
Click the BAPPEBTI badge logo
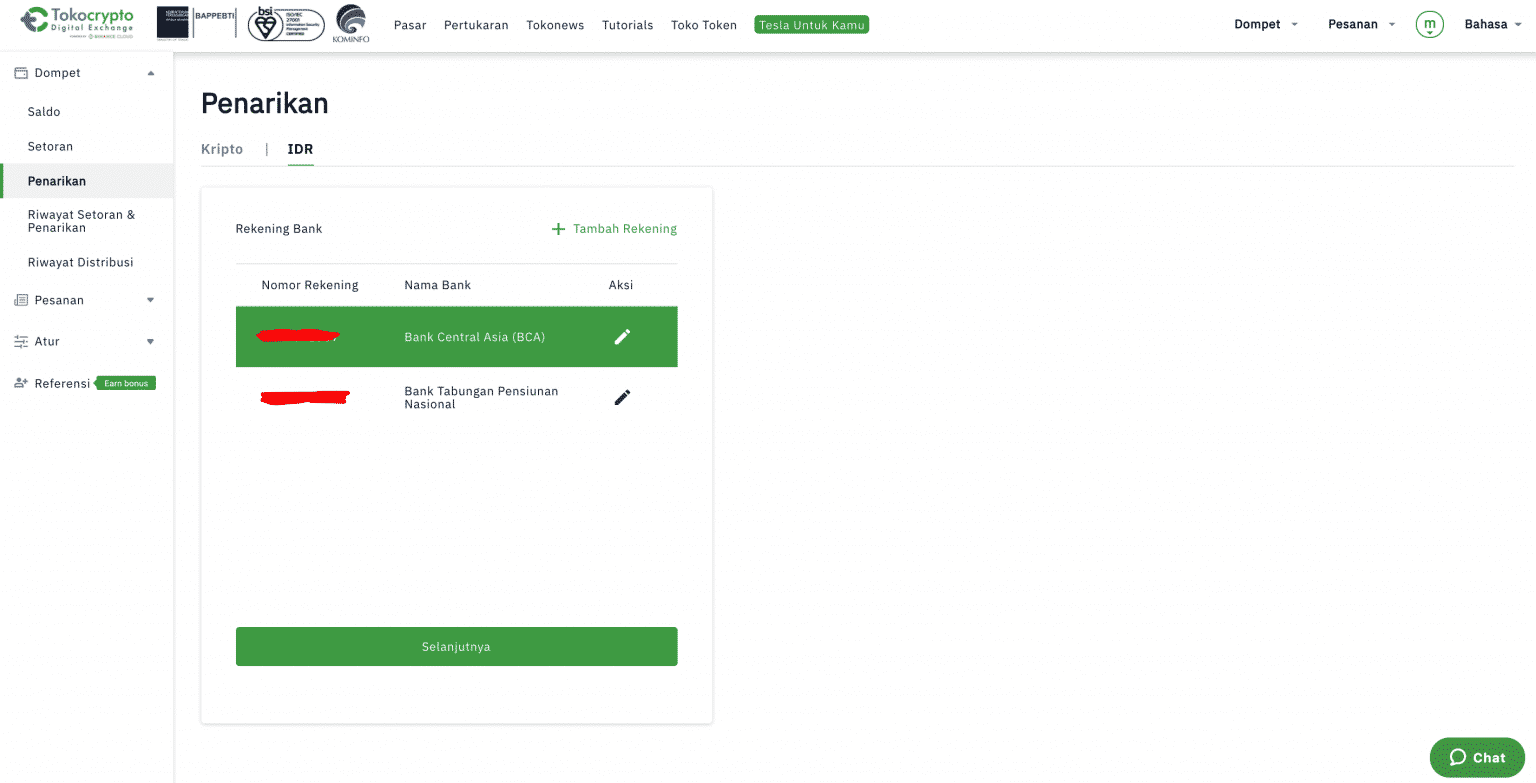196,22
